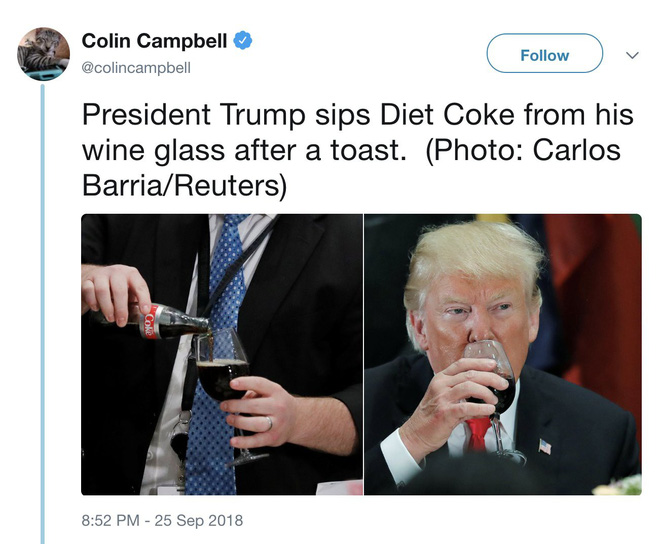
Task: Click the American flag lapel pin
Action: pyautogui.click(x=545, y=446)
